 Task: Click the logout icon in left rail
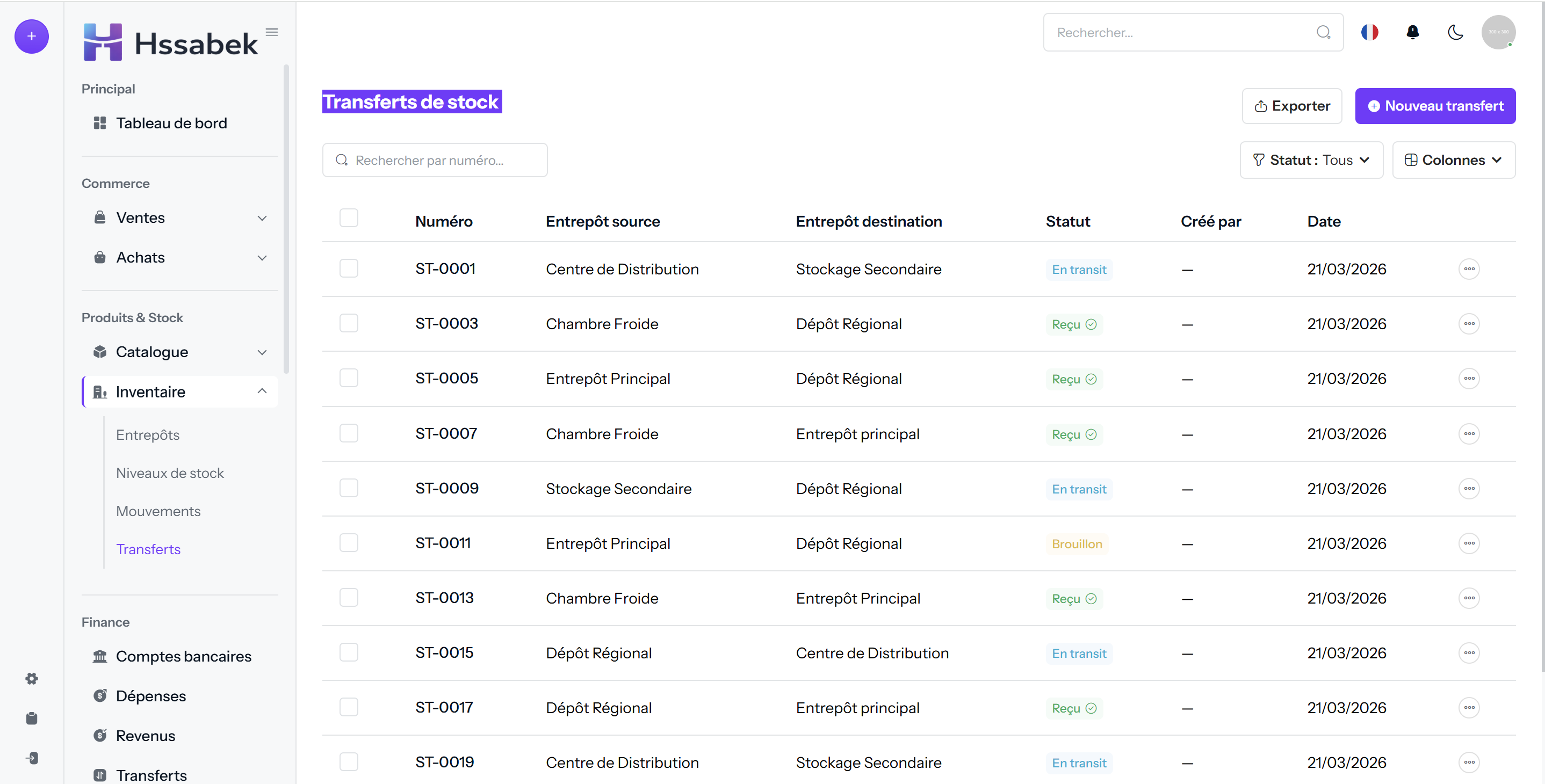click(x=32, y=758)
